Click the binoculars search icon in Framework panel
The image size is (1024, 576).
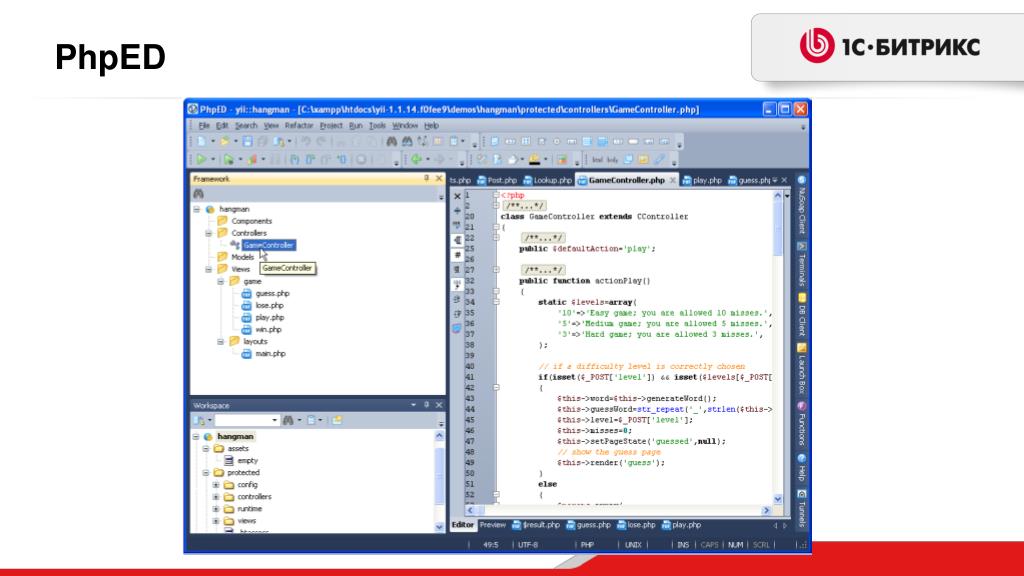click(199, 194)
